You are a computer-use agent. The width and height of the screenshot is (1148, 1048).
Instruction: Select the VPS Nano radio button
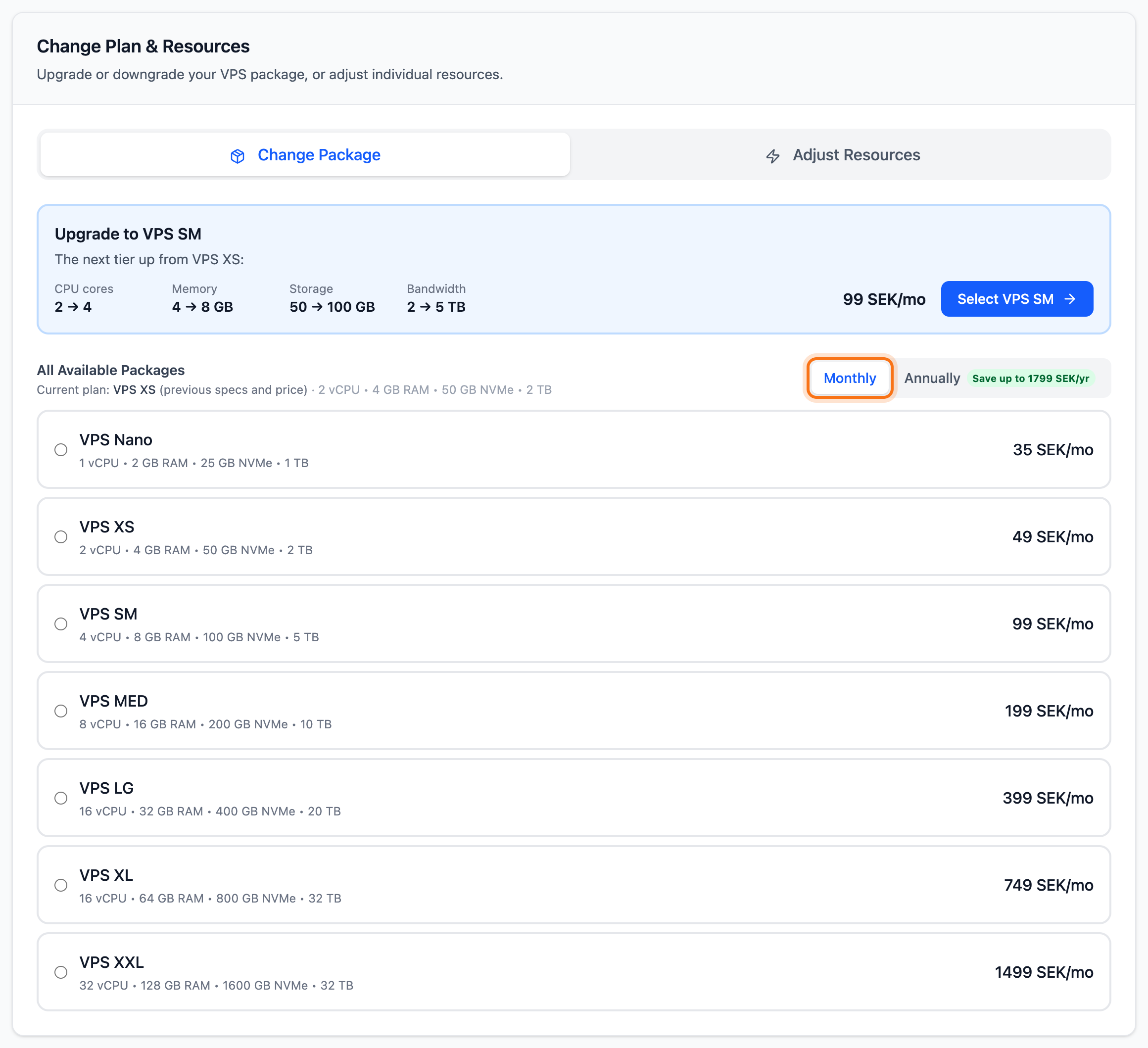(61, 450)
